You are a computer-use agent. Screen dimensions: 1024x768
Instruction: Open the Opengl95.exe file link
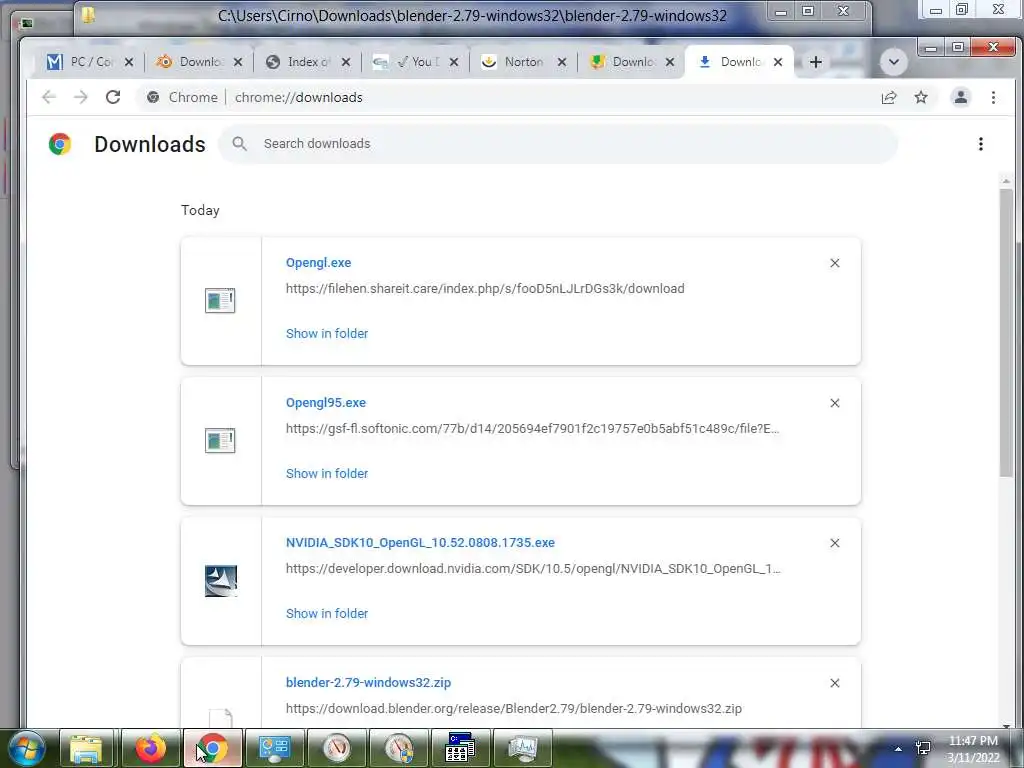click(x=326, y=402)
